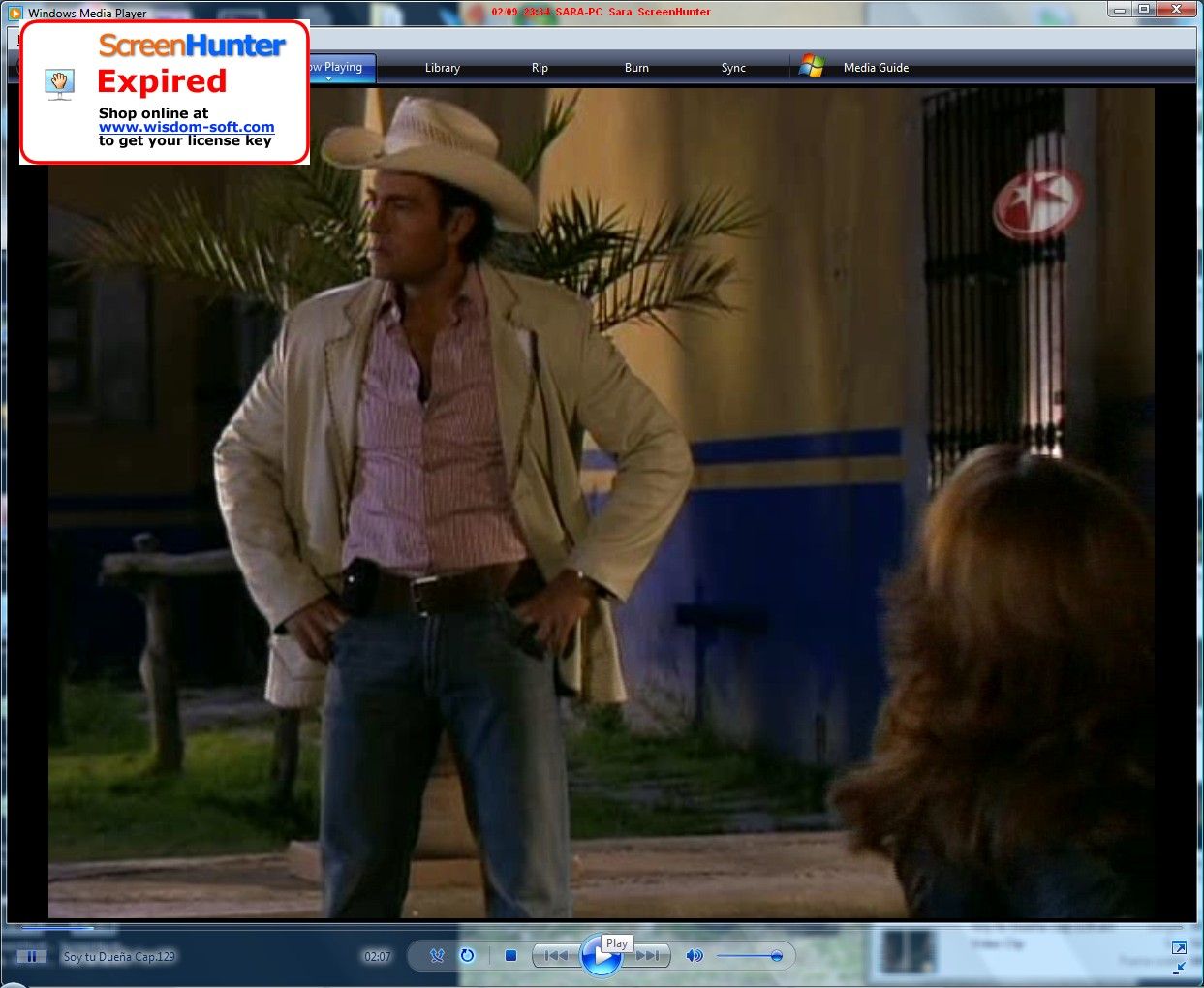1204x988 pixels.
Task: Toggle repeat mode
Action: pos(467,956)
